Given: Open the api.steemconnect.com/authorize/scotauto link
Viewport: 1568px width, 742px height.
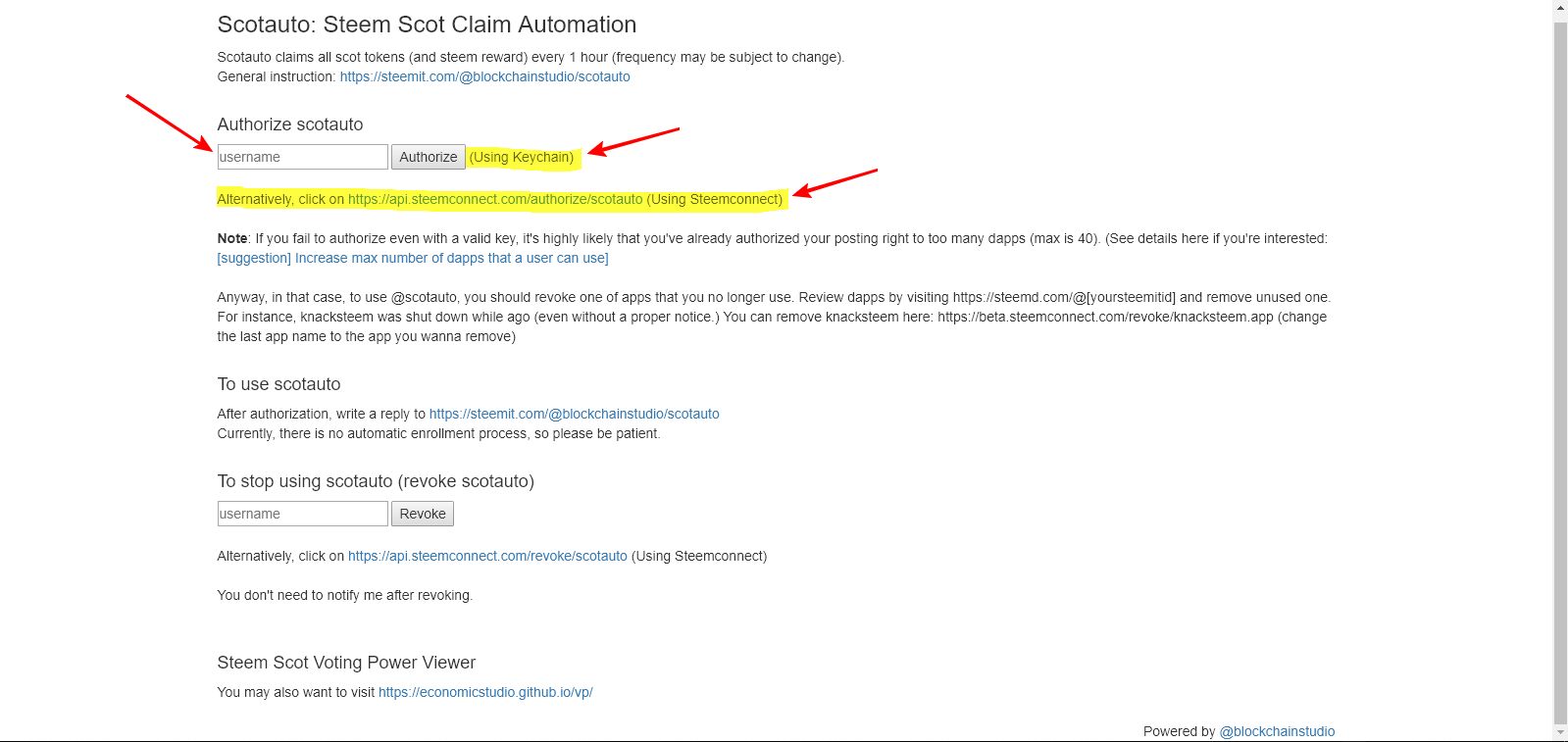Looking at the screenshot, I should coord(495,199).
